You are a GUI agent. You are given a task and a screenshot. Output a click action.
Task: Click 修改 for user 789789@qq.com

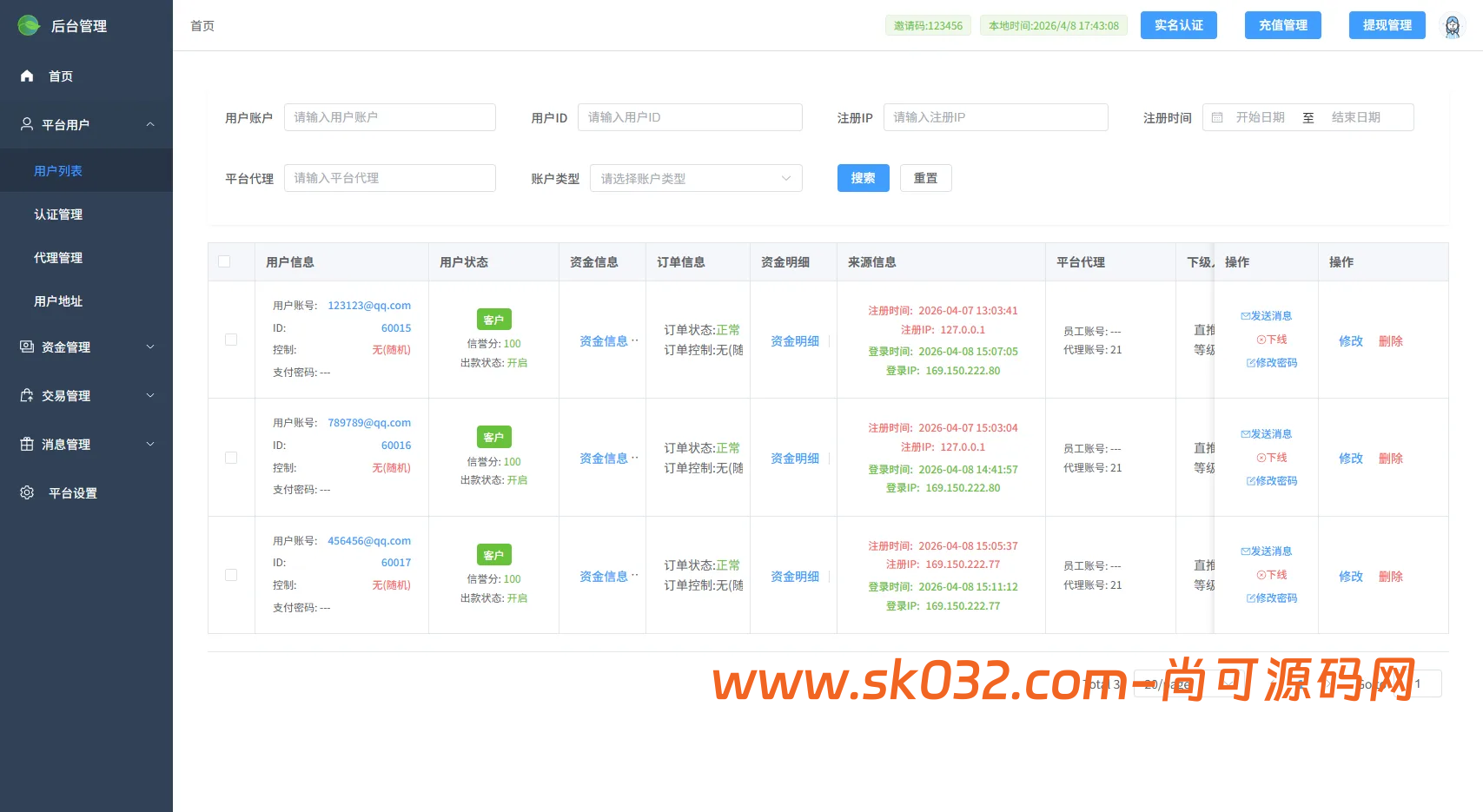coord(1351,458)
